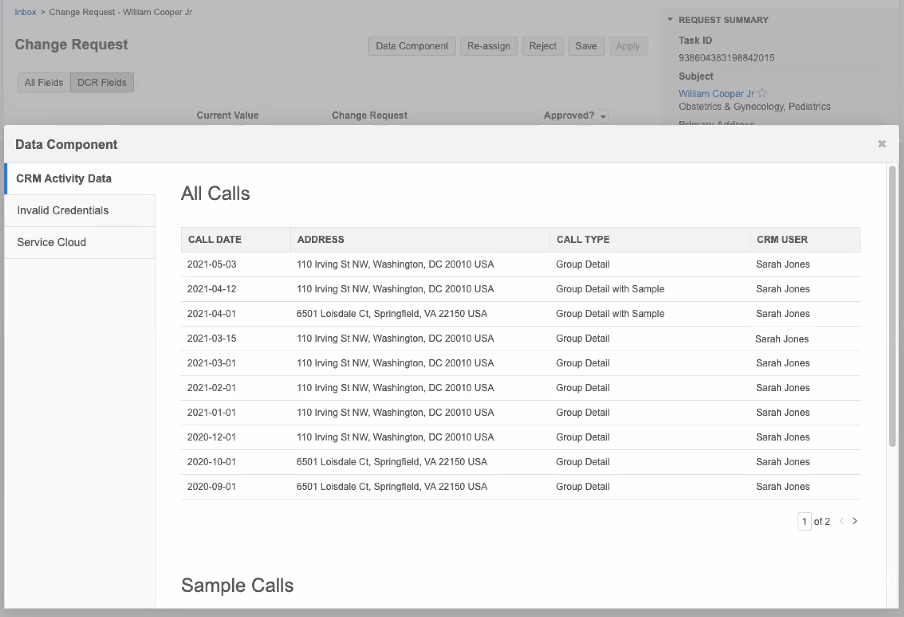Click the page number input field

804,521
